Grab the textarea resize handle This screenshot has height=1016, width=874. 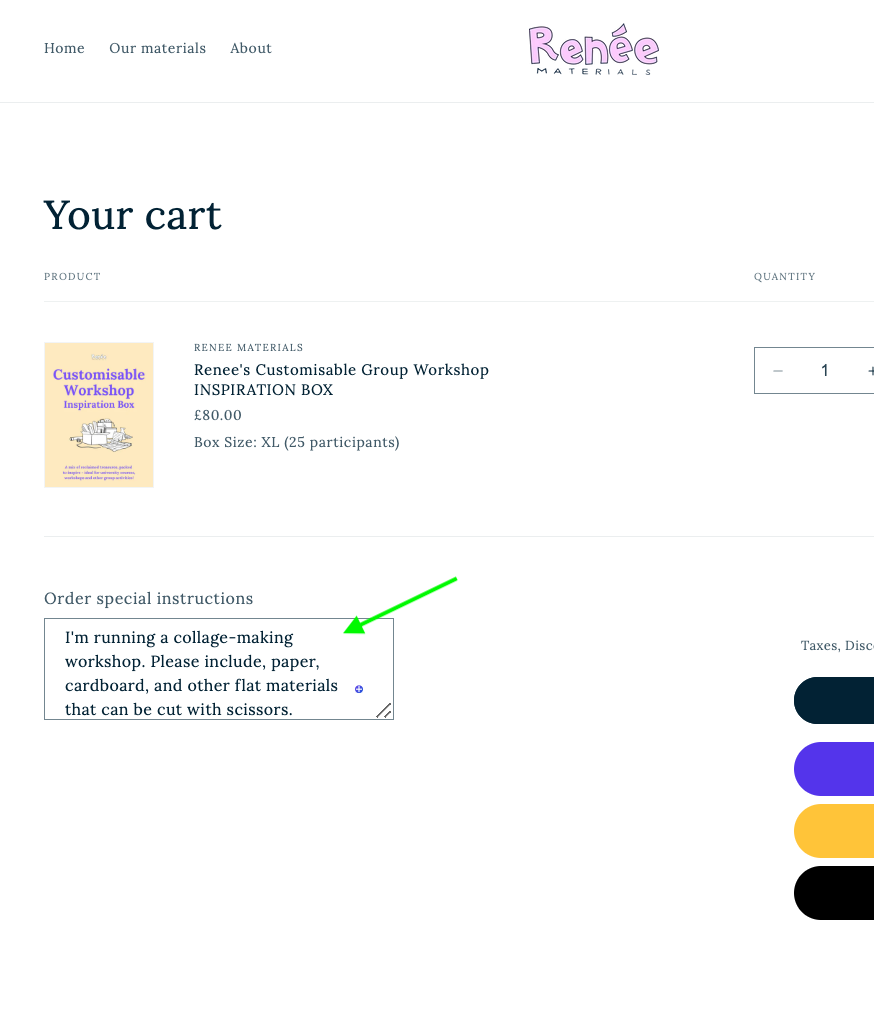click(x=384, y=710)
